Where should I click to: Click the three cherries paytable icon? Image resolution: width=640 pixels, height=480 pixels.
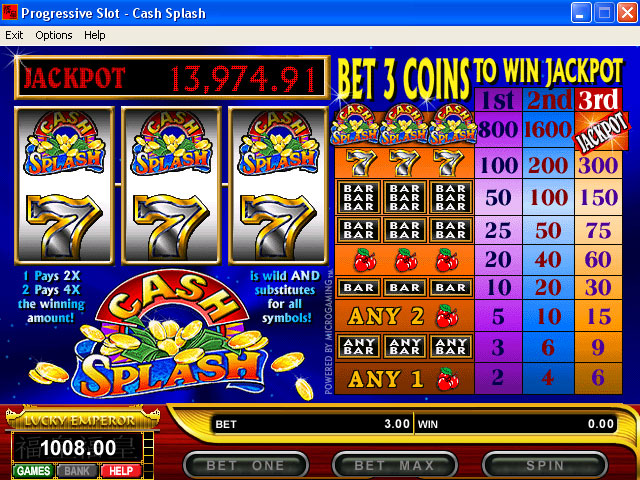(405, 260)
